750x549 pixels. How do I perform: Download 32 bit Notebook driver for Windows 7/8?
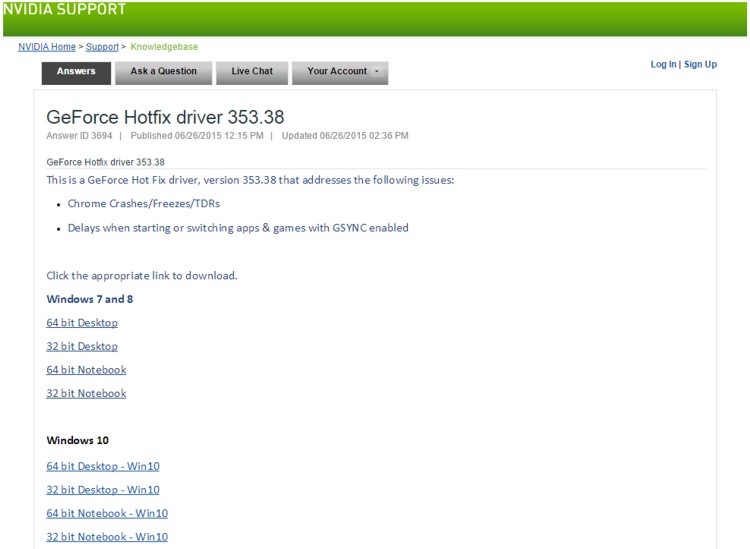tap(86, 393)
